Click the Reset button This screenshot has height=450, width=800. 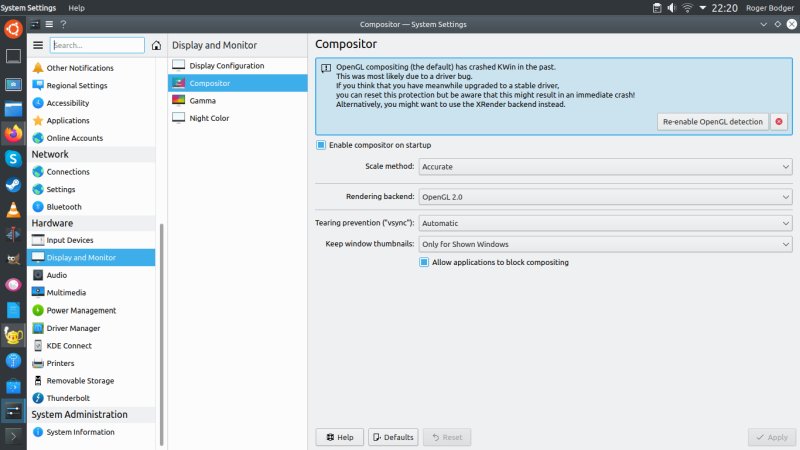point(447,437)
